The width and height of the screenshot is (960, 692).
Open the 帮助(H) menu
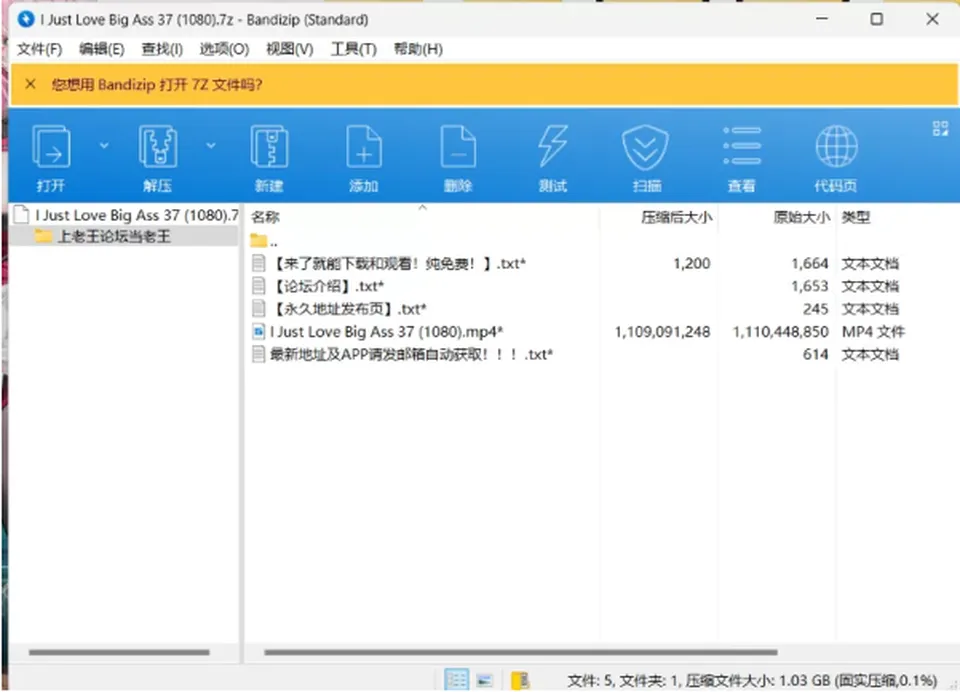point(418,49)
